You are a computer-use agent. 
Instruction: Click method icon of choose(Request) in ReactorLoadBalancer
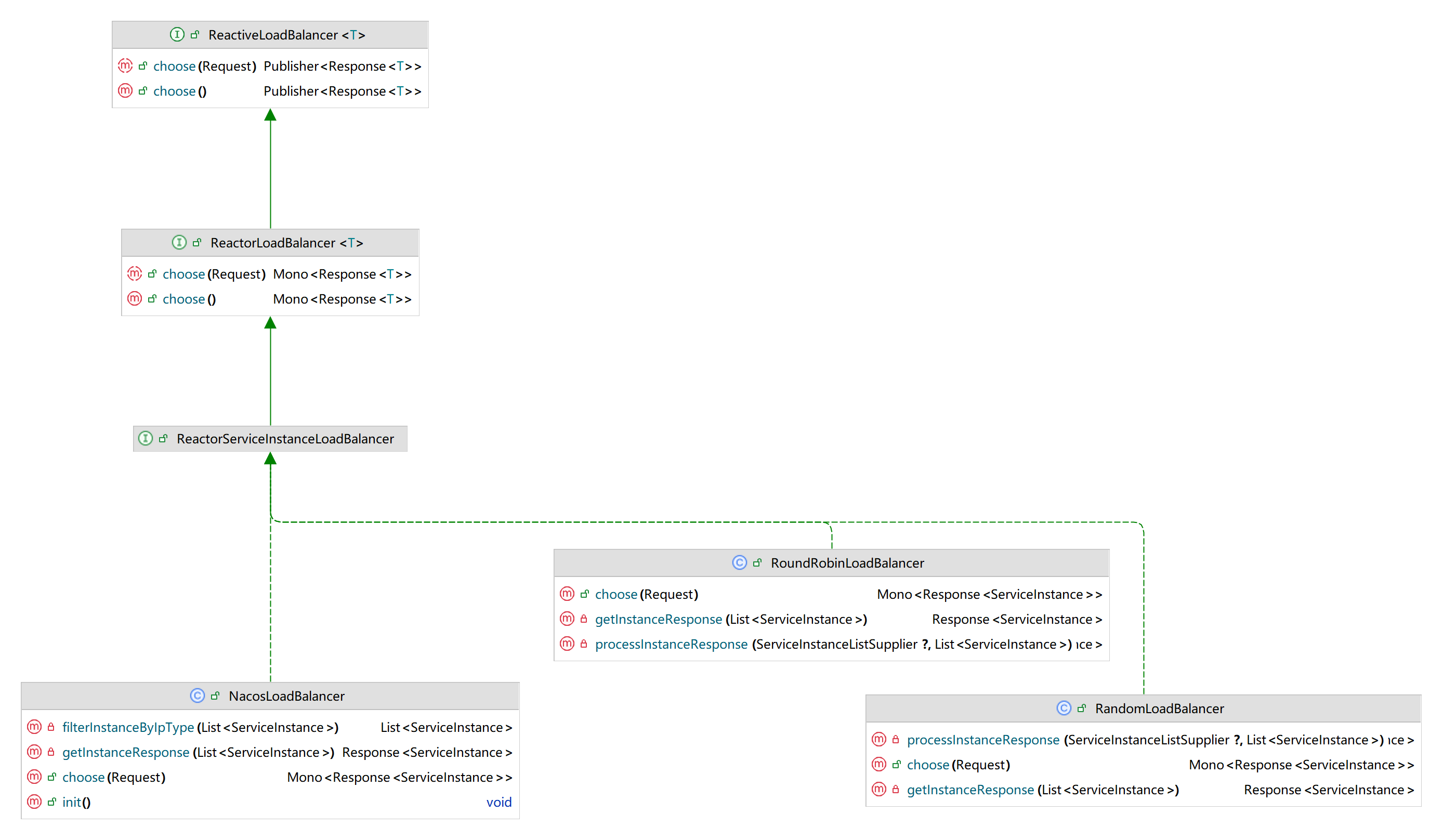pyautogui.click(x=134, y=274)
